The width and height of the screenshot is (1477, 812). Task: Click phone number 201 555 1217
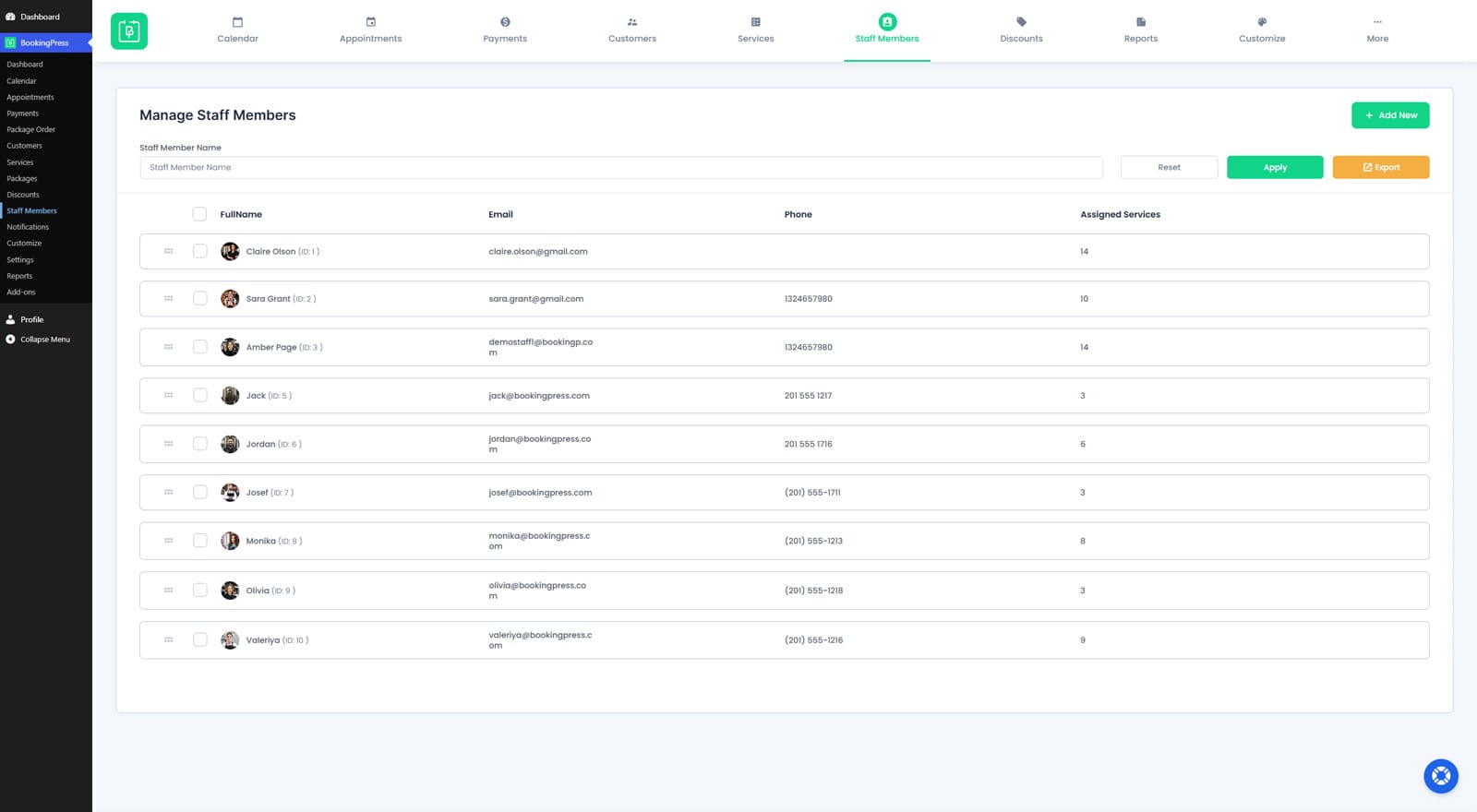(808, 396)
